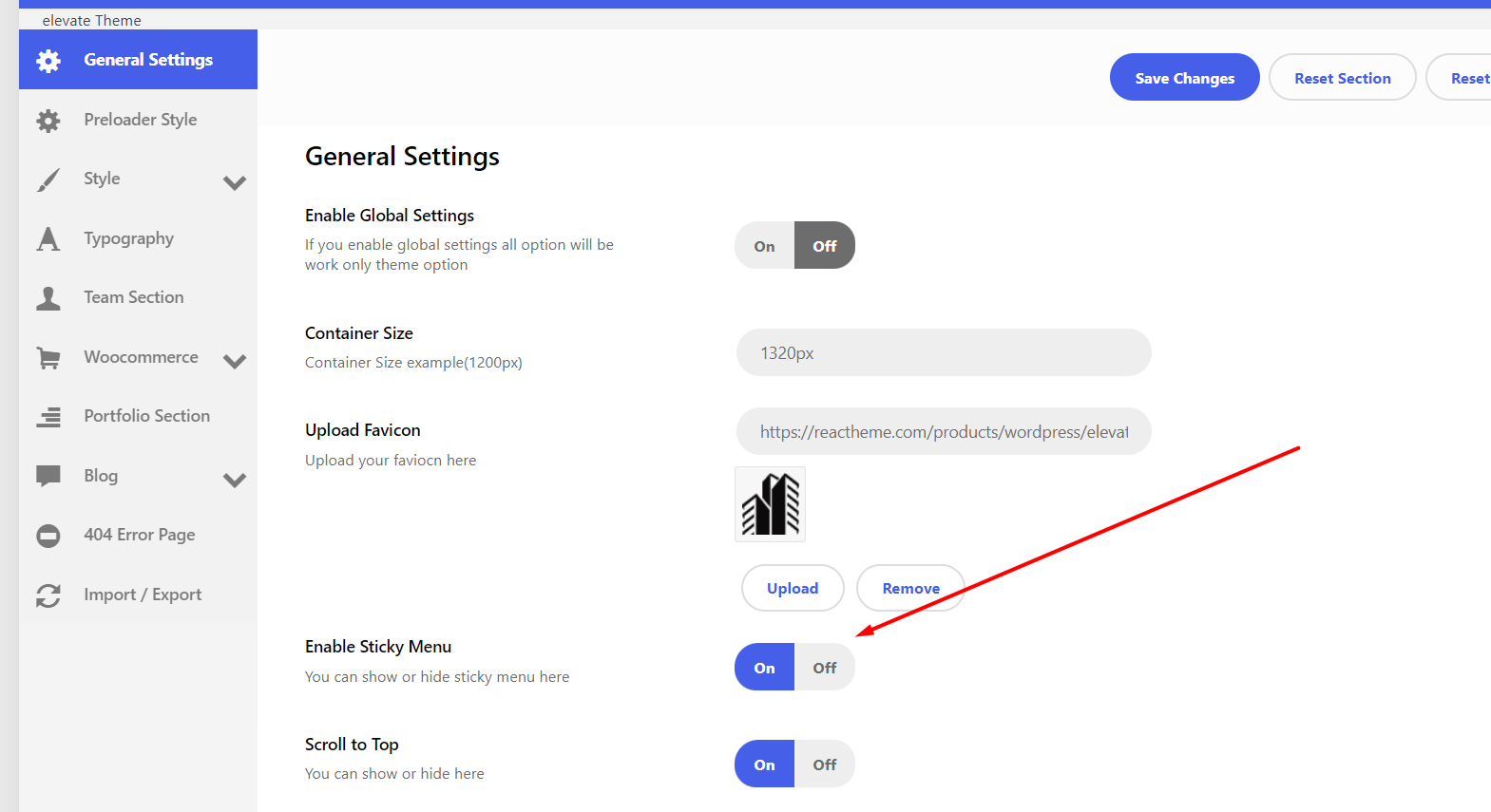The width and height of the screenshot is (1491, 812).
Task: Click the Save Changes button
Action: pos(1184,77)
